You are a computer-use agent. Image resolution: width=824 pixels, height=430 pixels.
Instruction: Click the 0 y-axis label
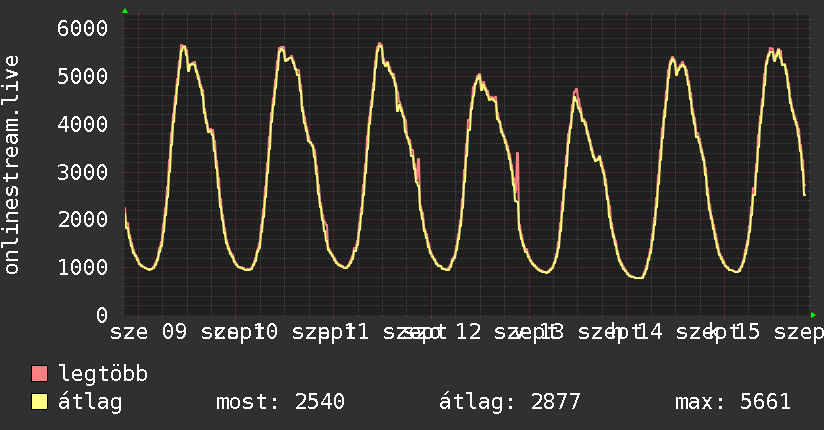(102, 315)
